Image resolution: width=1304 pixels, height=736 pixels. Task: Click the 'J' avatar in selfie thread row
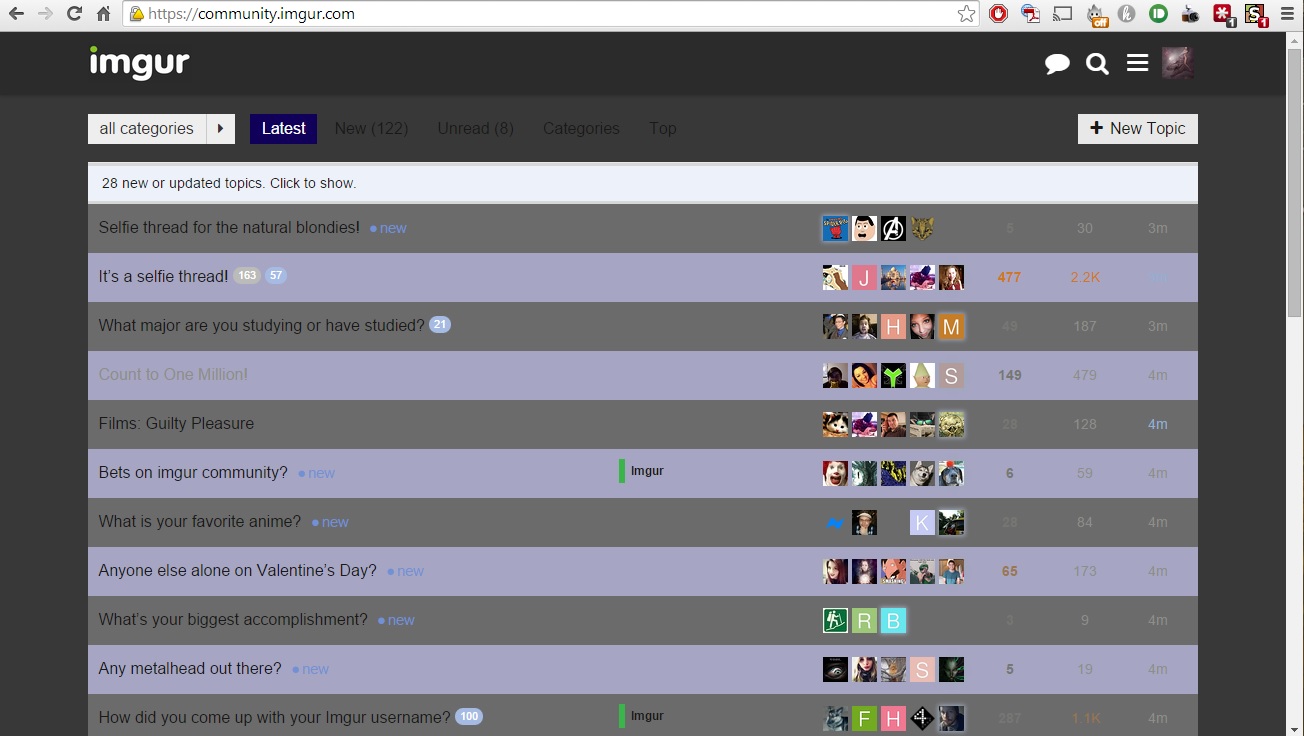click(x=864, y=277)
